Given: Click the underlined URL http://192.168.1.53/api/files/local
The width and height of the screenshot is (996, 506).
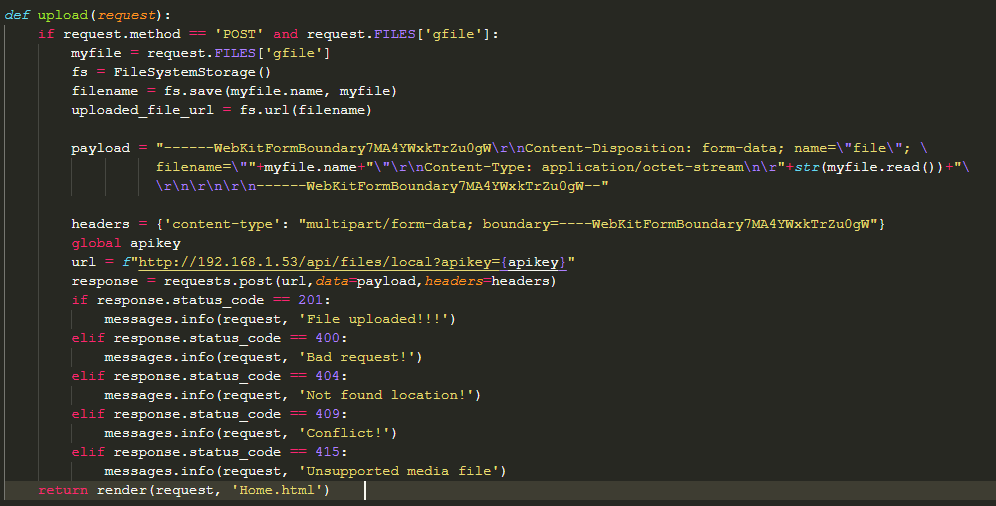Looking at the screenshot, I should [286, 262].
